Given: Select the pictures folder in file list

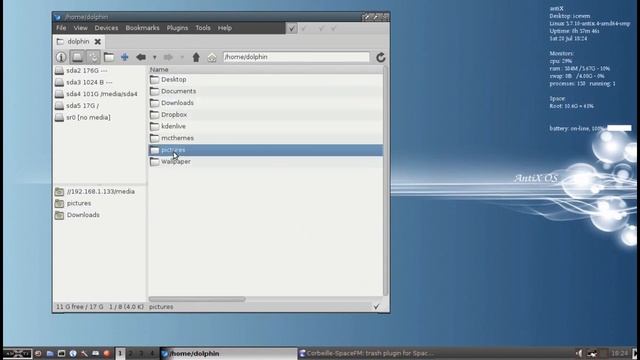Looking at the screenshot, I should [x=265, y=150].
